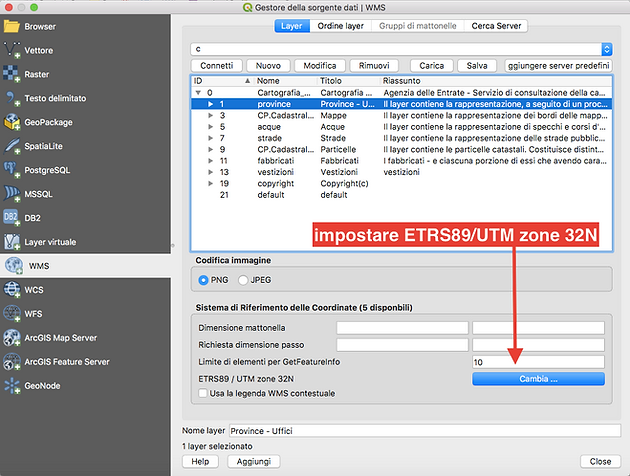Image resolution: width=630 pixels, height=476 pixels.
Task: Select PNG image encoding
Action: coord(203,280)
